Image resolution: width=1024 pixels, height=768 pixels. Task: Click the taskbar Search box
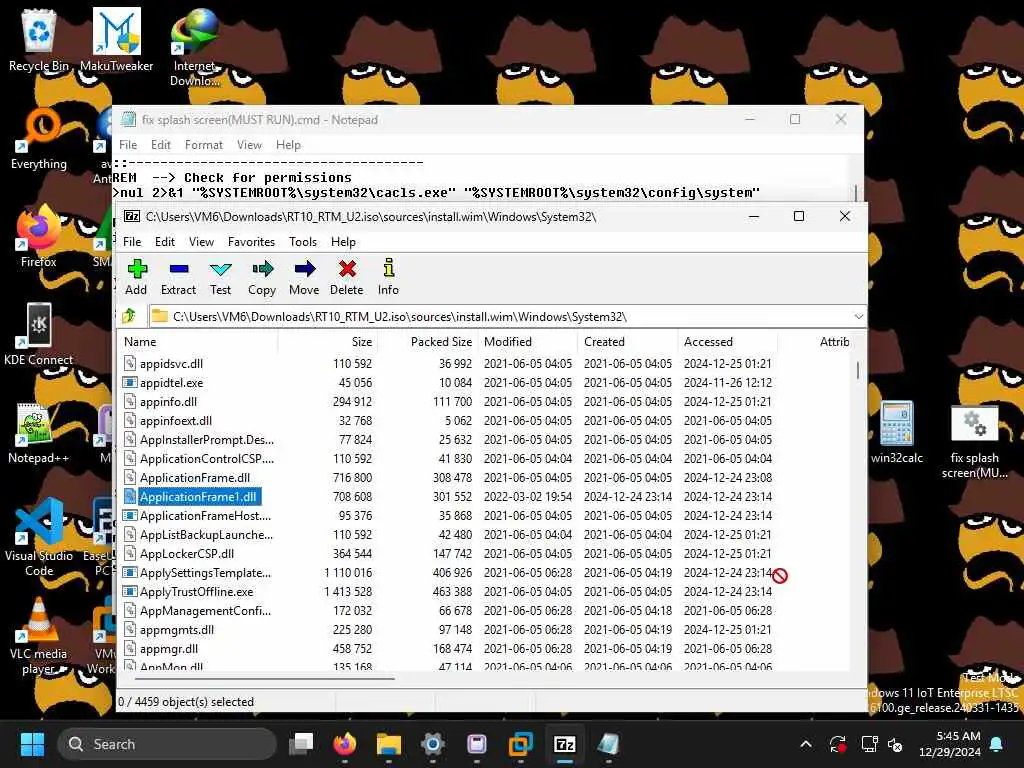point(167,744)
